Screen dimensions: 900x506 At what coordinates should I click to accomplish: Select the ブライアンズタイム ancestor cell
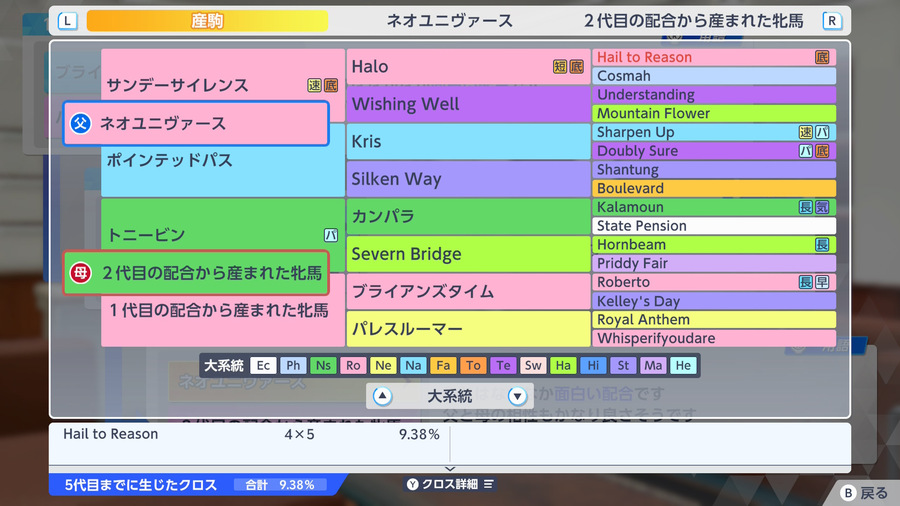point(468,291)
